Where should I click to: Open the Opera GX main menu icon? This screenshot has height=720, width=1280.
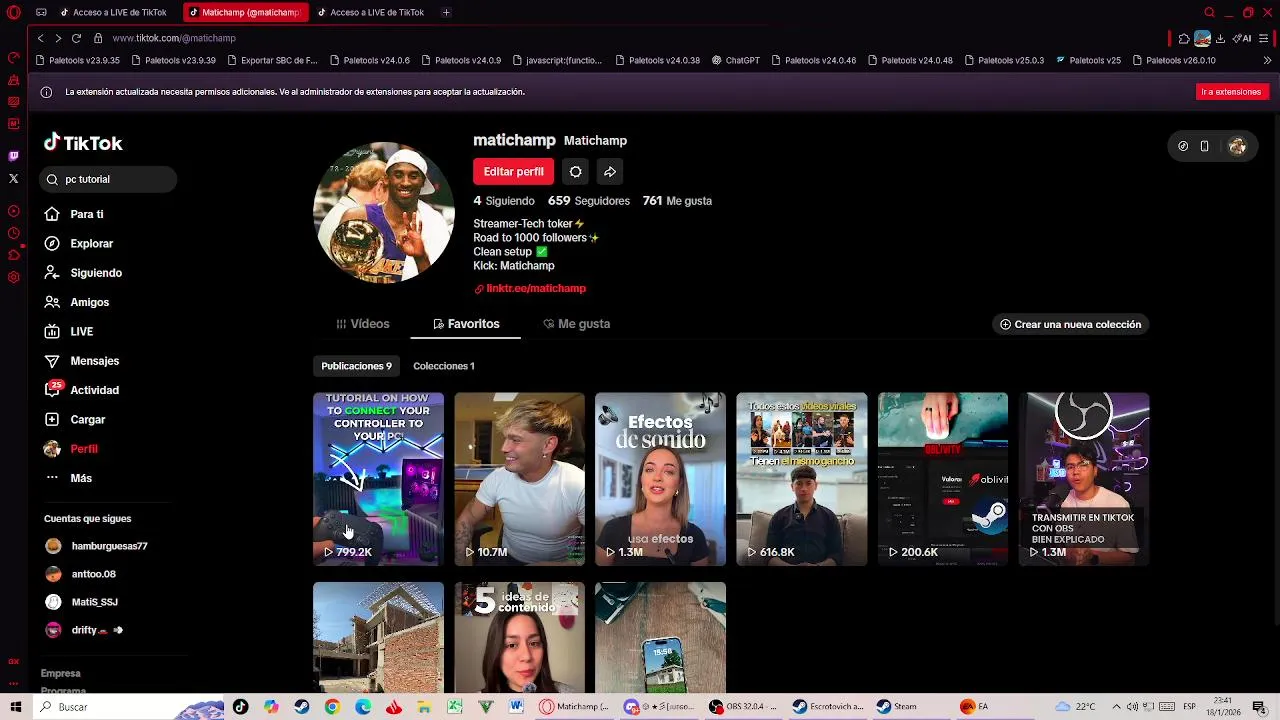(13, 12)
